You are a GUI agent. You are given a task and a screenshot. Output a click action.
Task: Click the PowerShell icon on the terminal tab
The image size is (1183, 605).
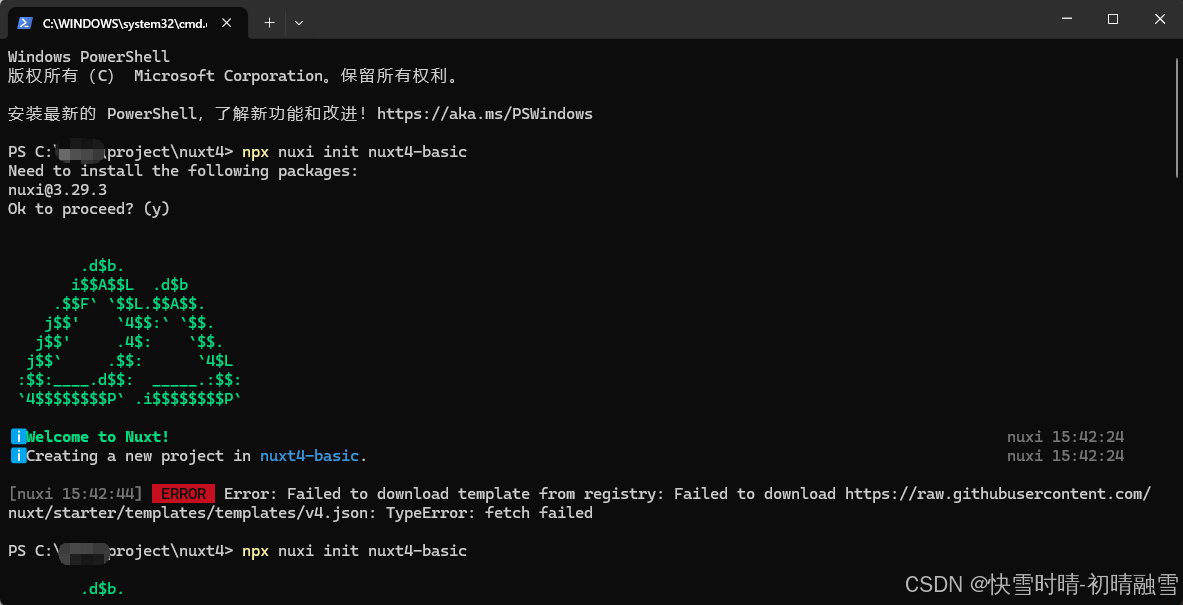pos(23,22)
